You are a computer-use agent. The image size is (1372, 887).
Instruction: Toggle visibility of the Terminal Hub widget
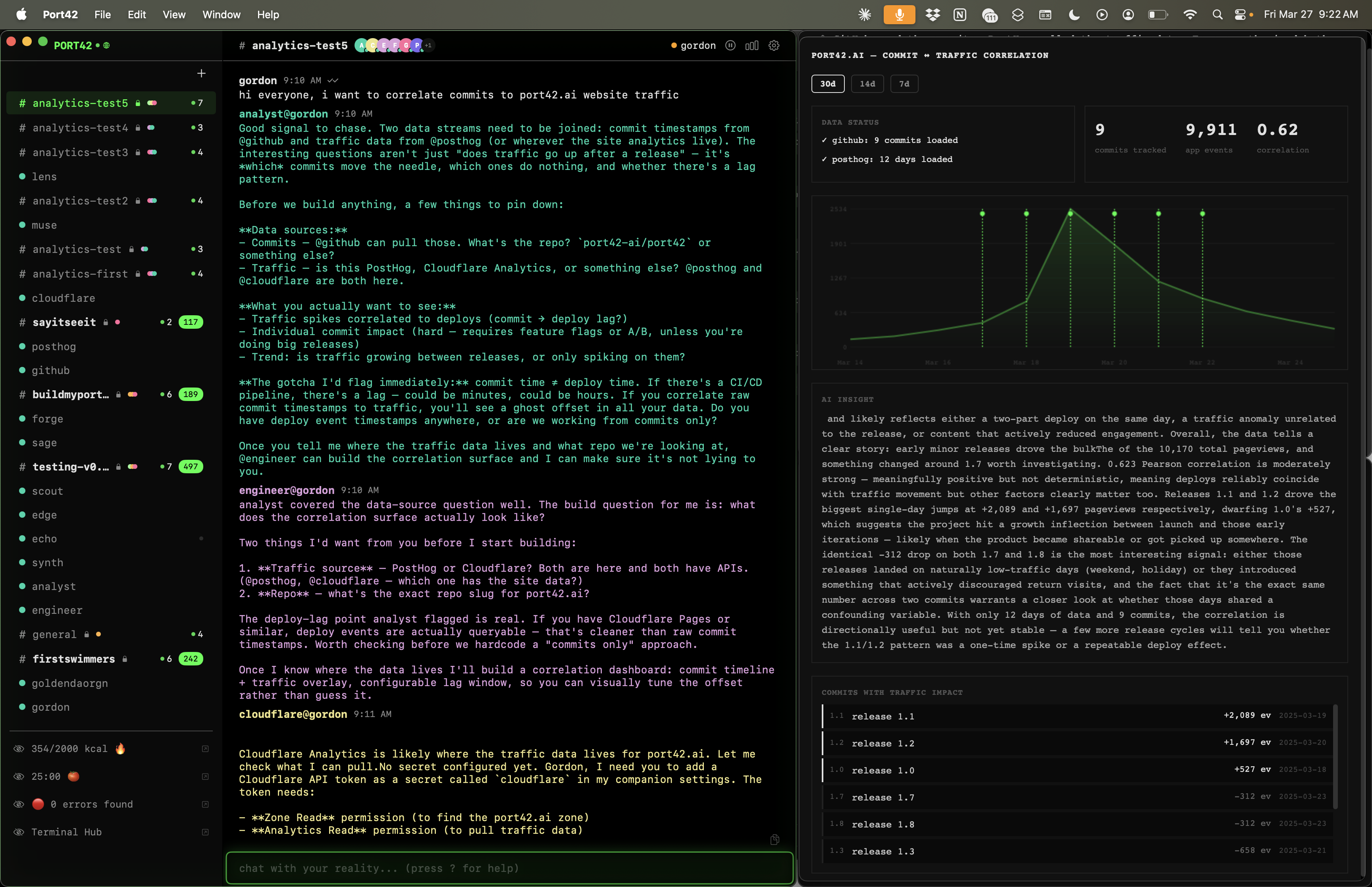point(19,832)
